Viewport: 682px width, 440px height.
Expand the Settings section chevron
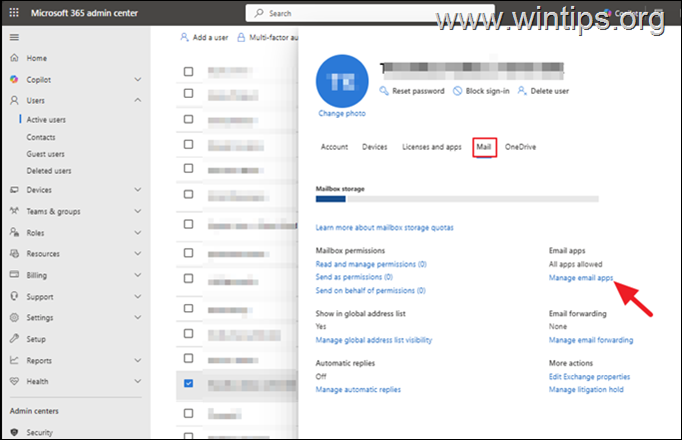click(x=138, y=317)
